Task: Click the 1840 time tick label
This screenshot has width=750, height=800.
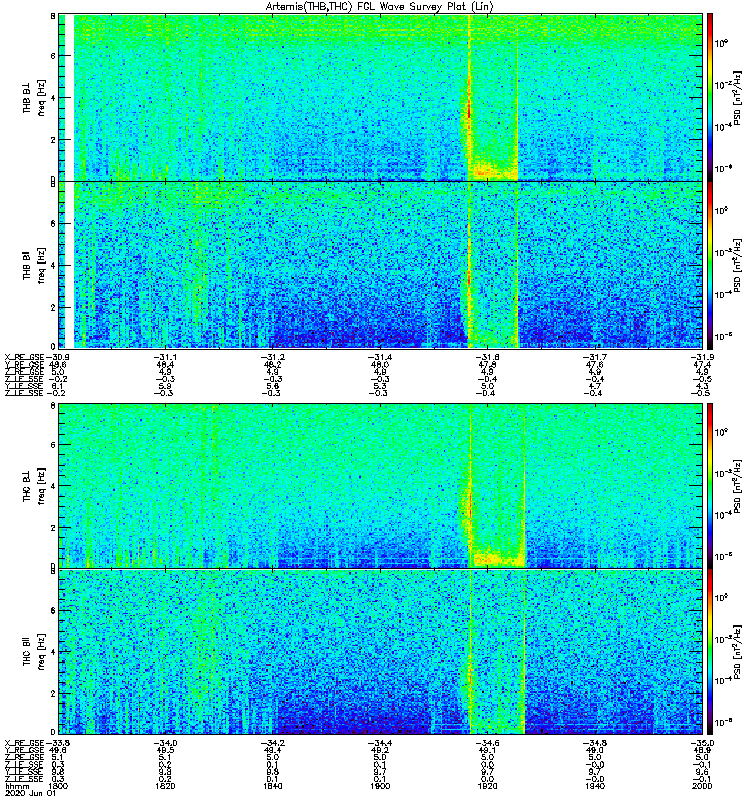Action: [272, 786]
